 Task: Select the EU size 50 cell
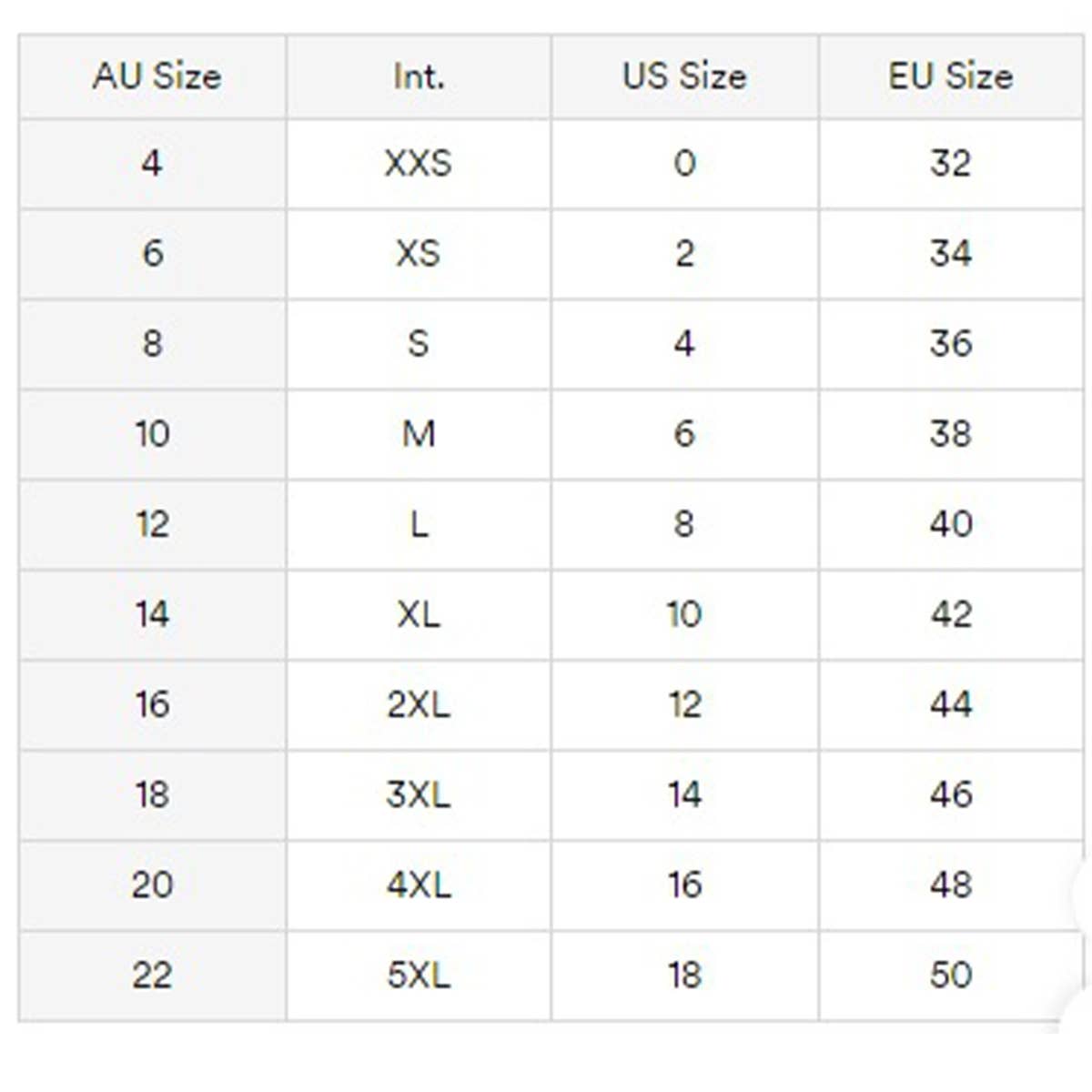(x=950, y=976)
